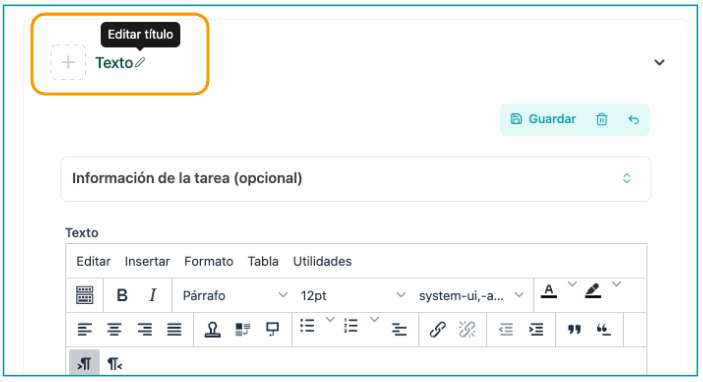Open the 12pt font size dropdown
The width and height of the screenshot is (703, 382).
click(x=352, y=295)
